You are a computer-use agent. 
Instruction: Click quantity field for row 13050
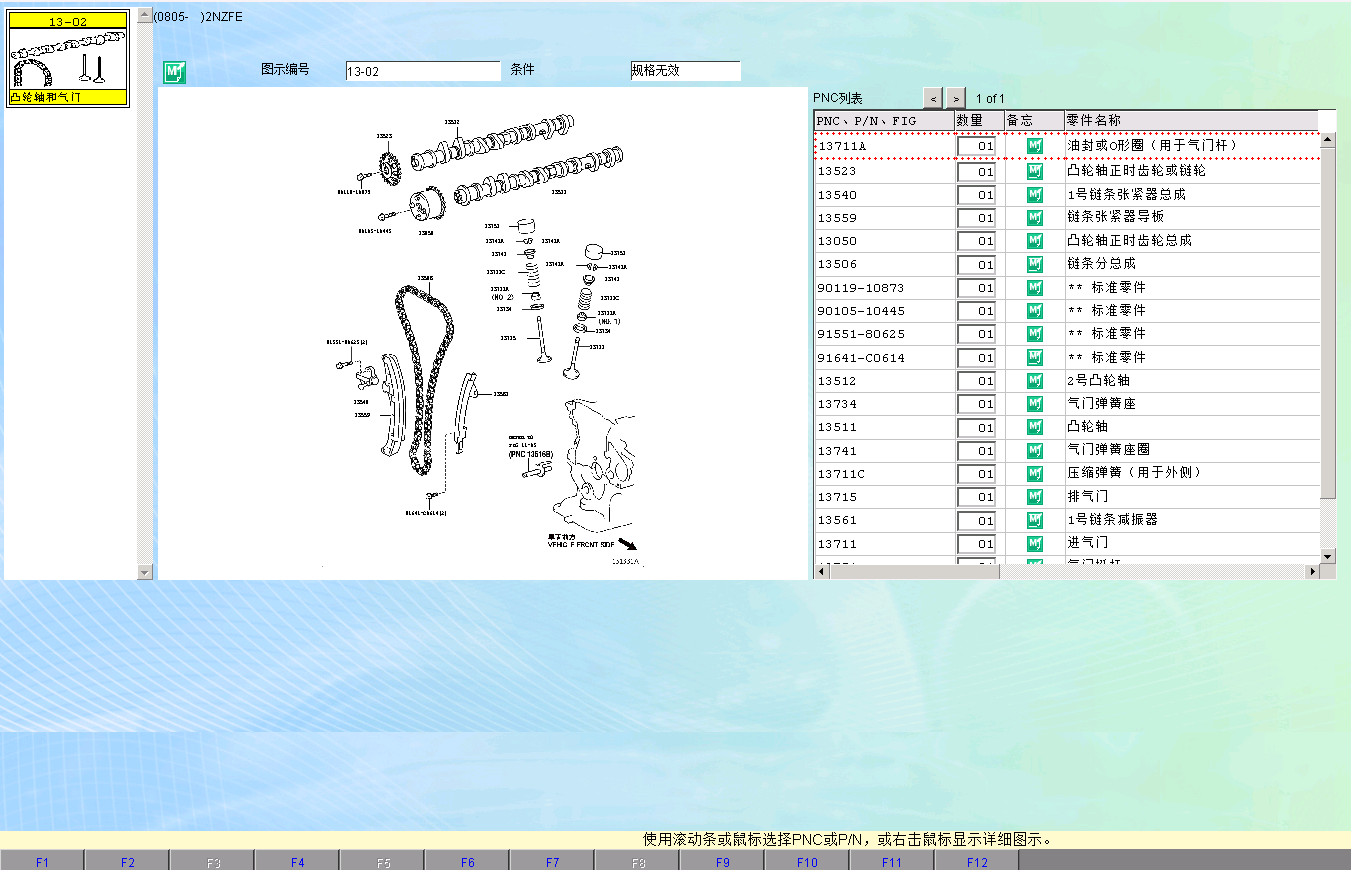click(x=976, y=241)
